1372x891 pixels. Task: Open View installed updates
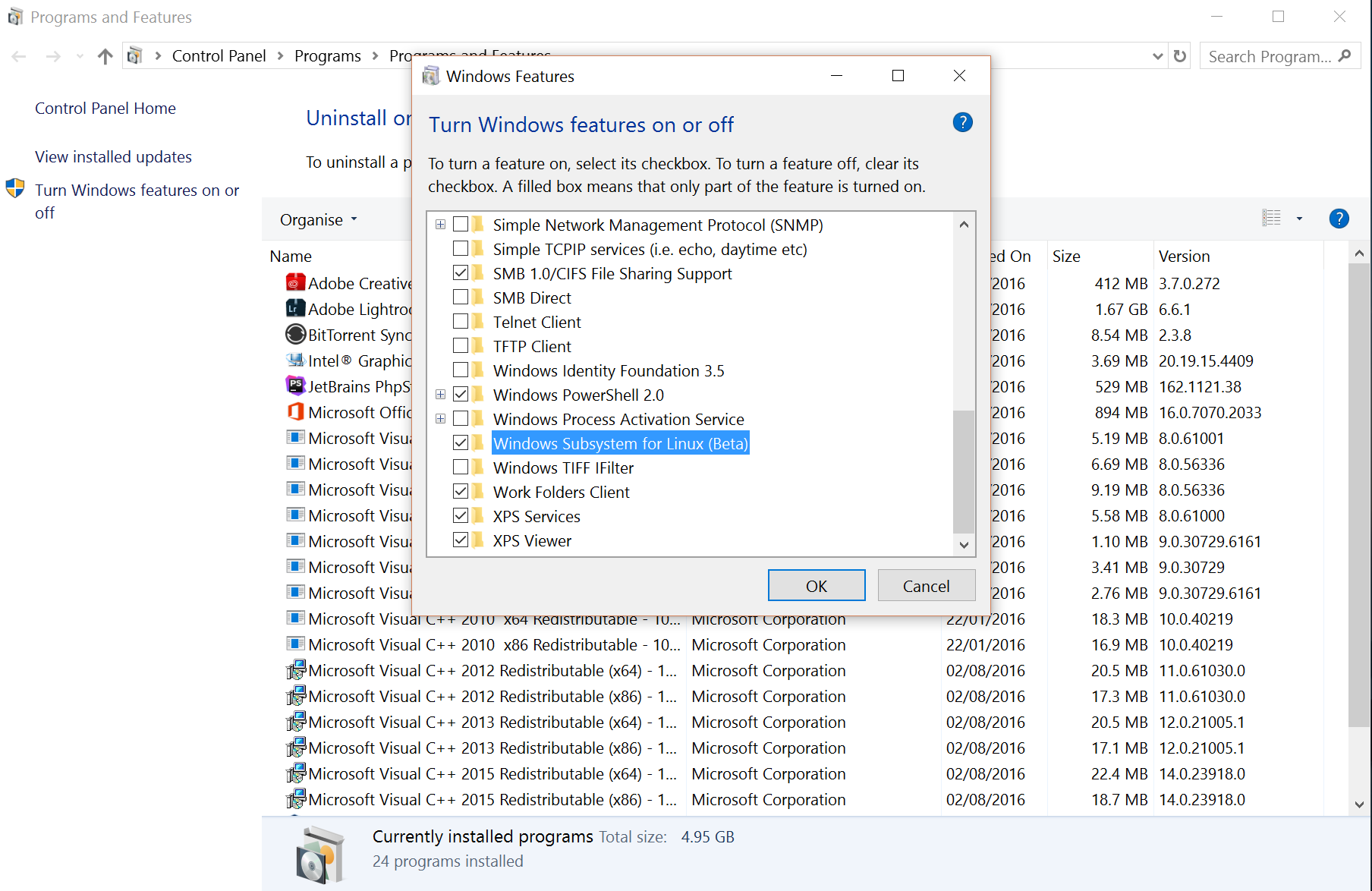click(113, 156)
